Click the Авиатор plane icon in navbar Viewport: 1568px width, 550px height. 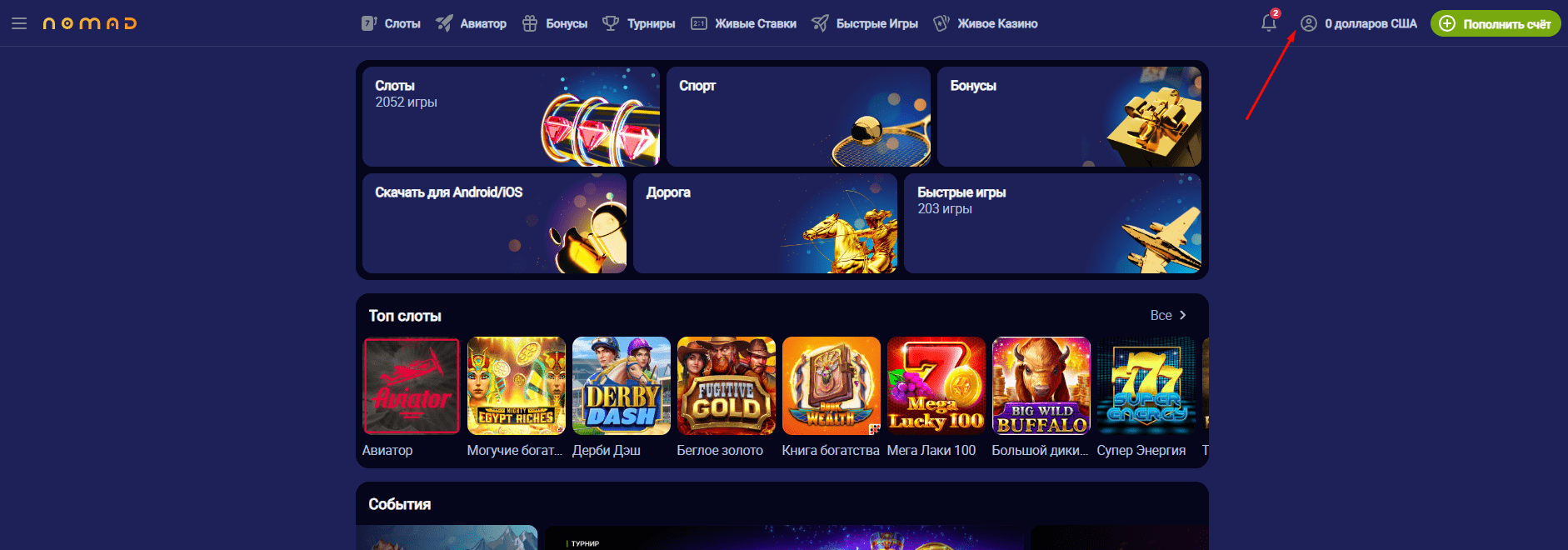click(x=445, y=23)
